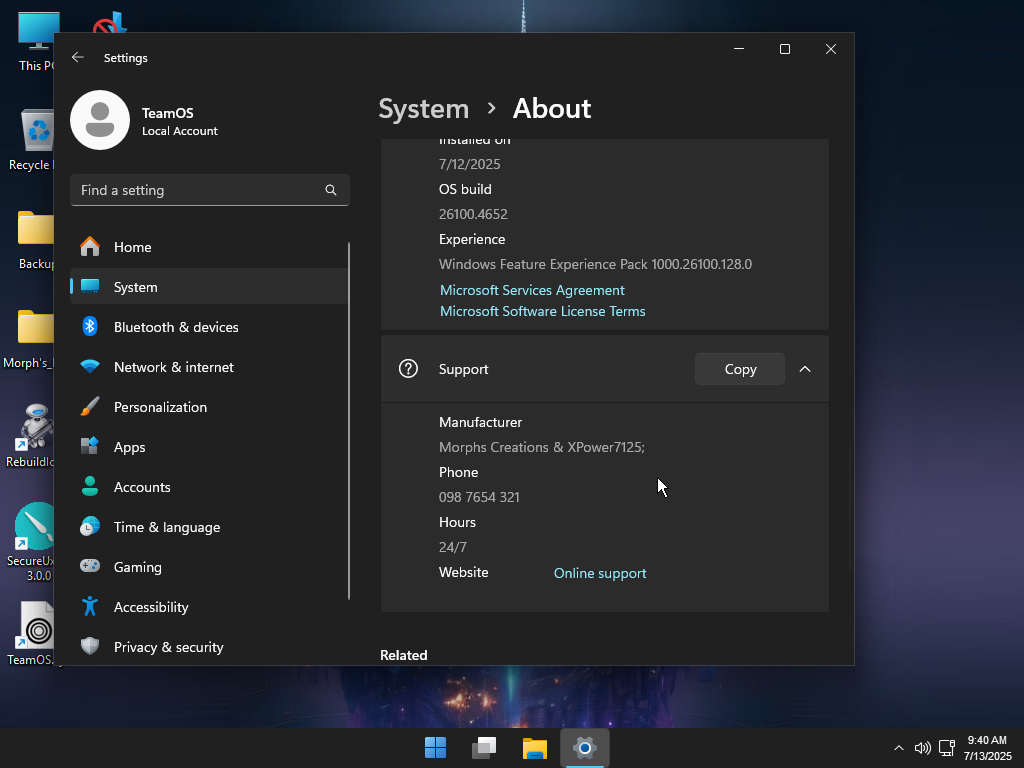Copy the Support information
1024x768 pixels.
740,369
